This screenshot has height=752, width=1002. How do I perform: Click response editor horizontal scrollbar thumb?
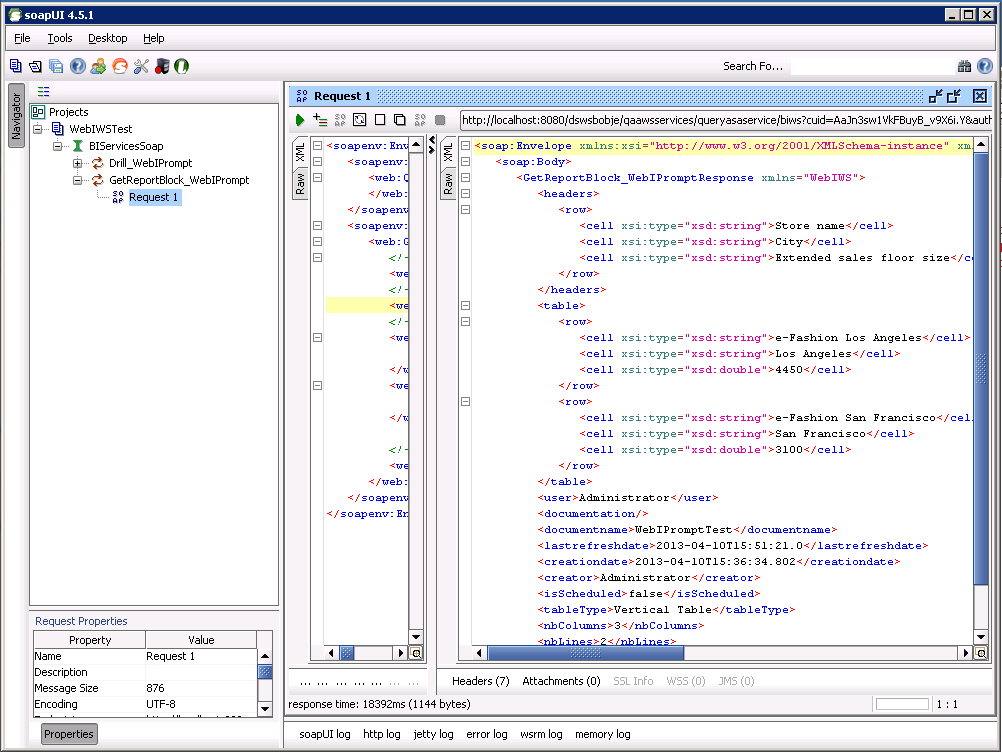585,653
